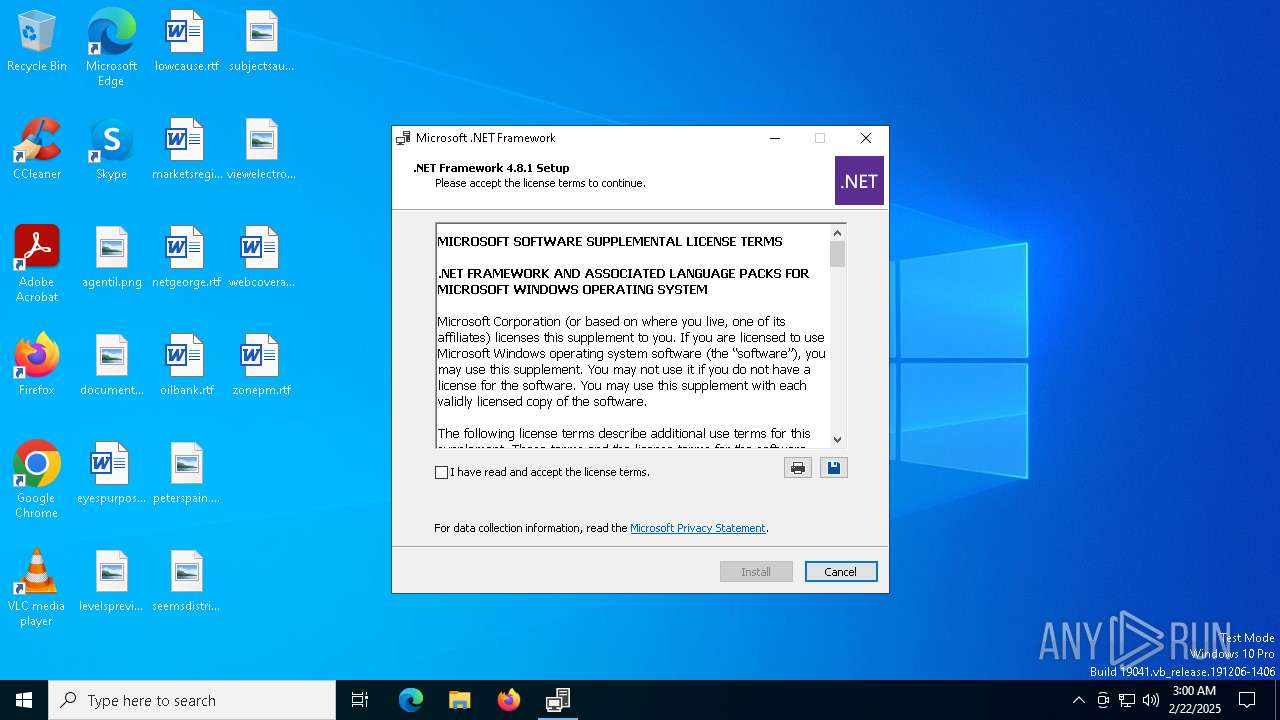Select document... file on desktop
This screenshot has height=720, width=1280.
111,366
